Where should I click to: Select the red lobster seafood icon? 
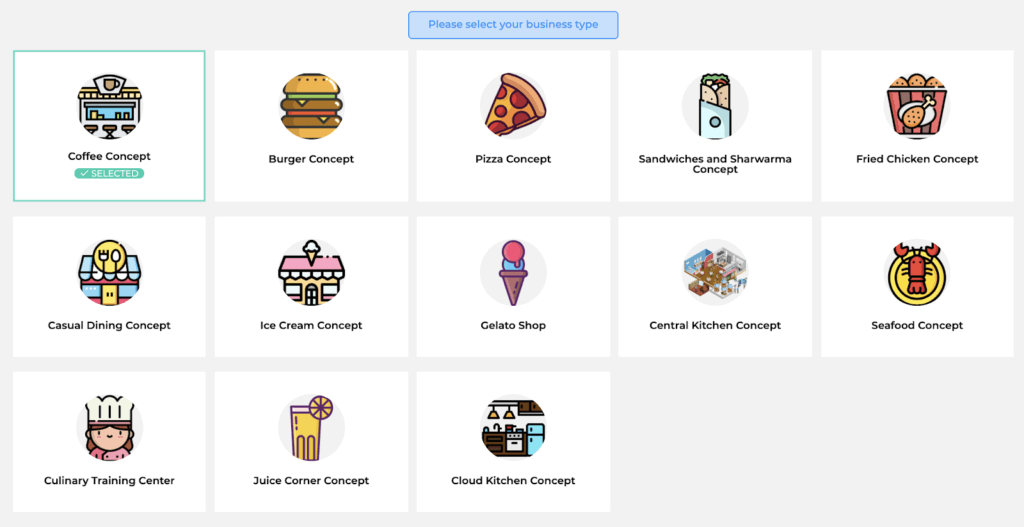917,272
